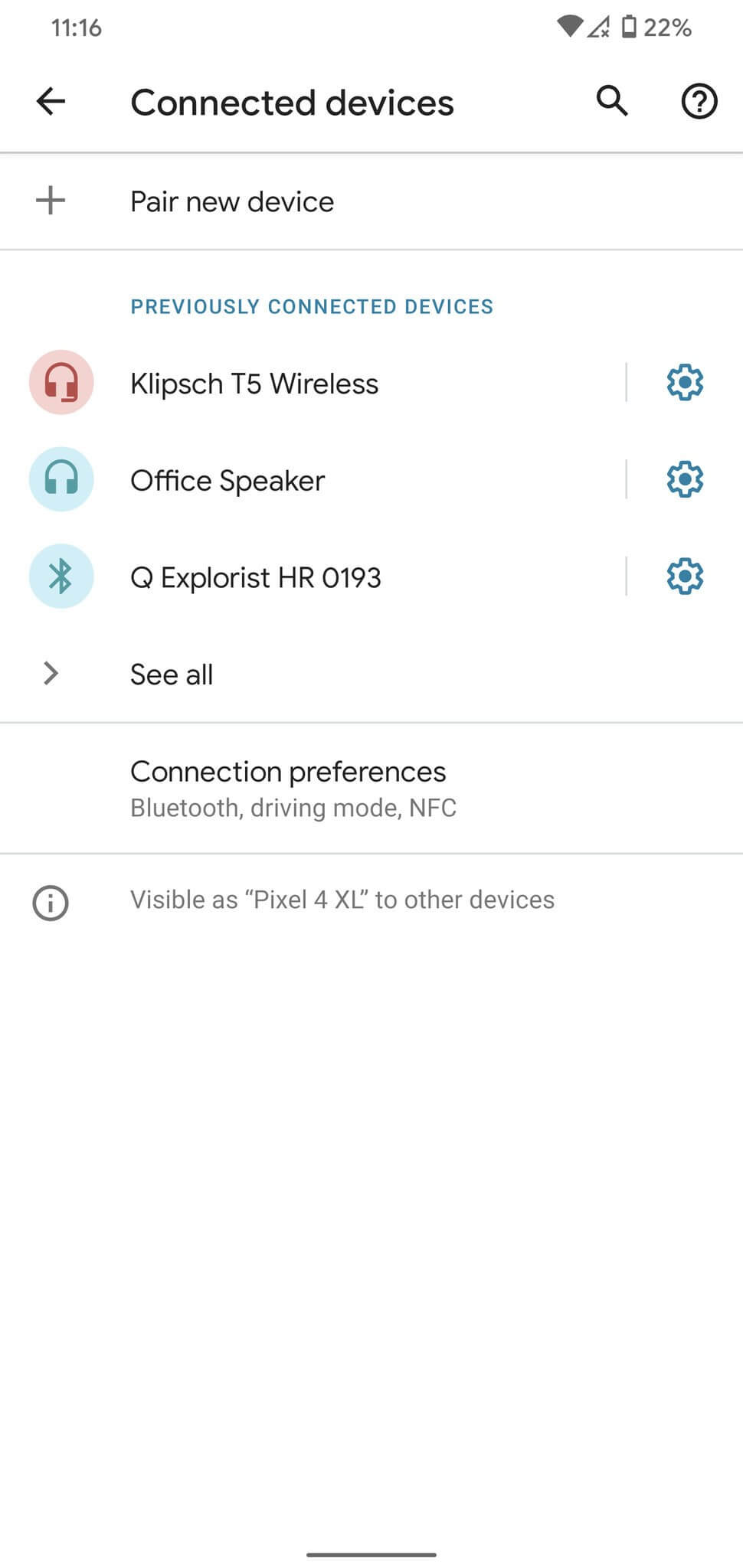
Task: Tap the red headset icon for Klipsch
Action: (61, 382)
